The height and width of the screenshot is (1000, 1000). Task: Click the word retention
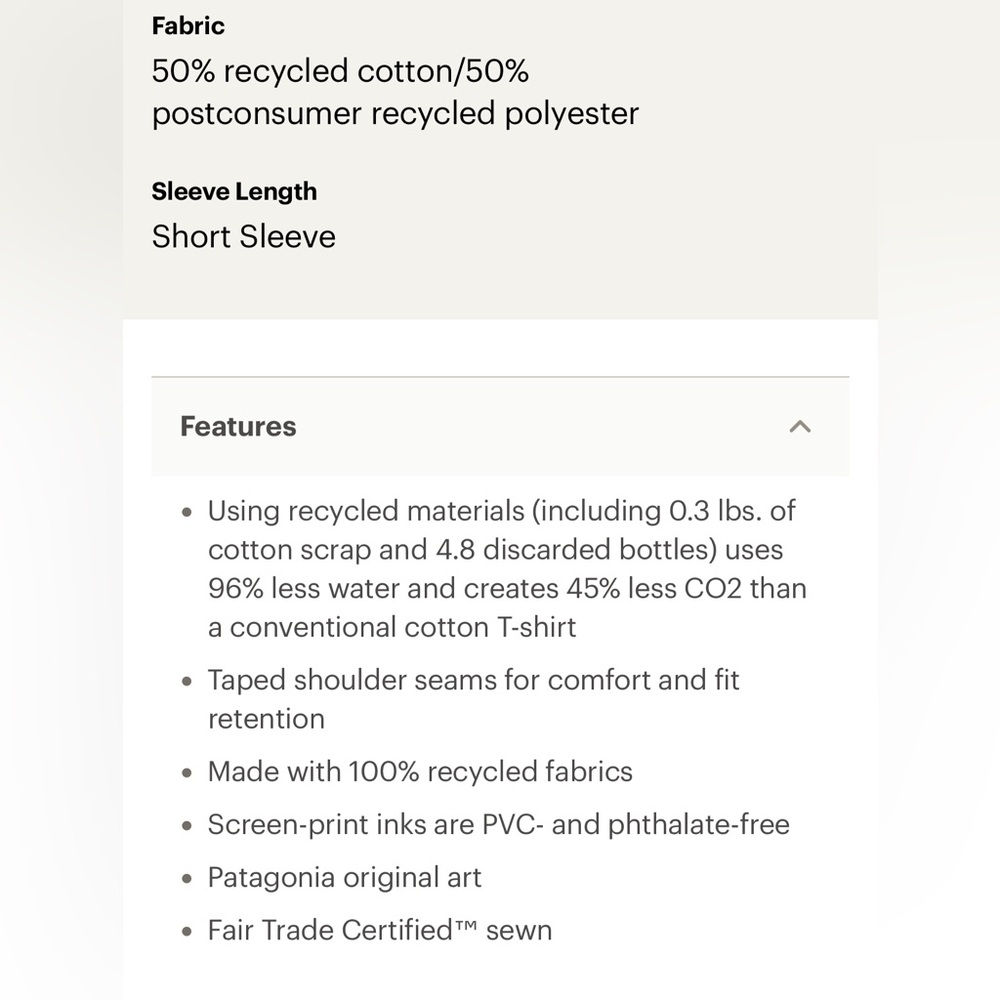pyautogui.click(x=267, y=719)
